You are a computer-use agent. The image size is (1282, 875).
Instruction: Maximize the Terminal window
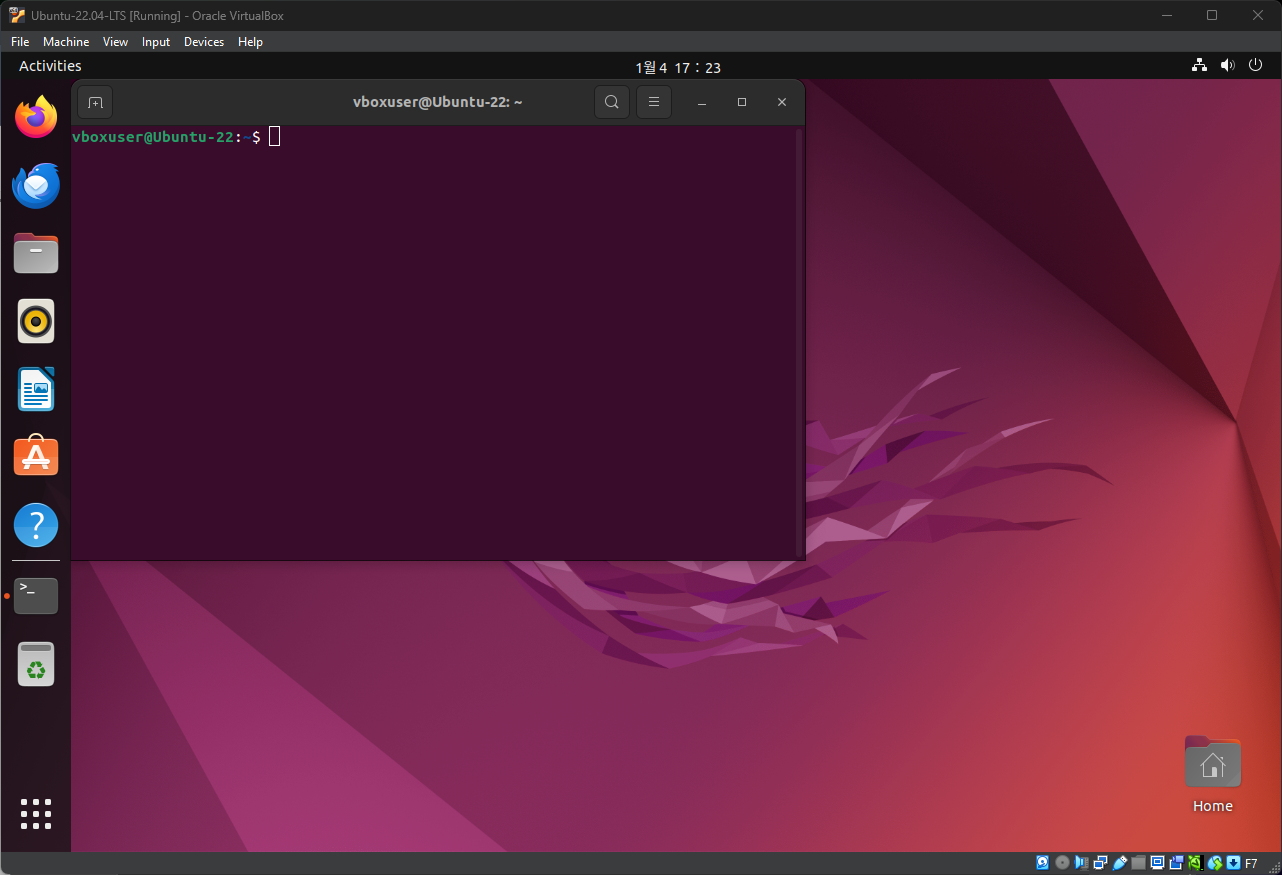click(742, 102)
